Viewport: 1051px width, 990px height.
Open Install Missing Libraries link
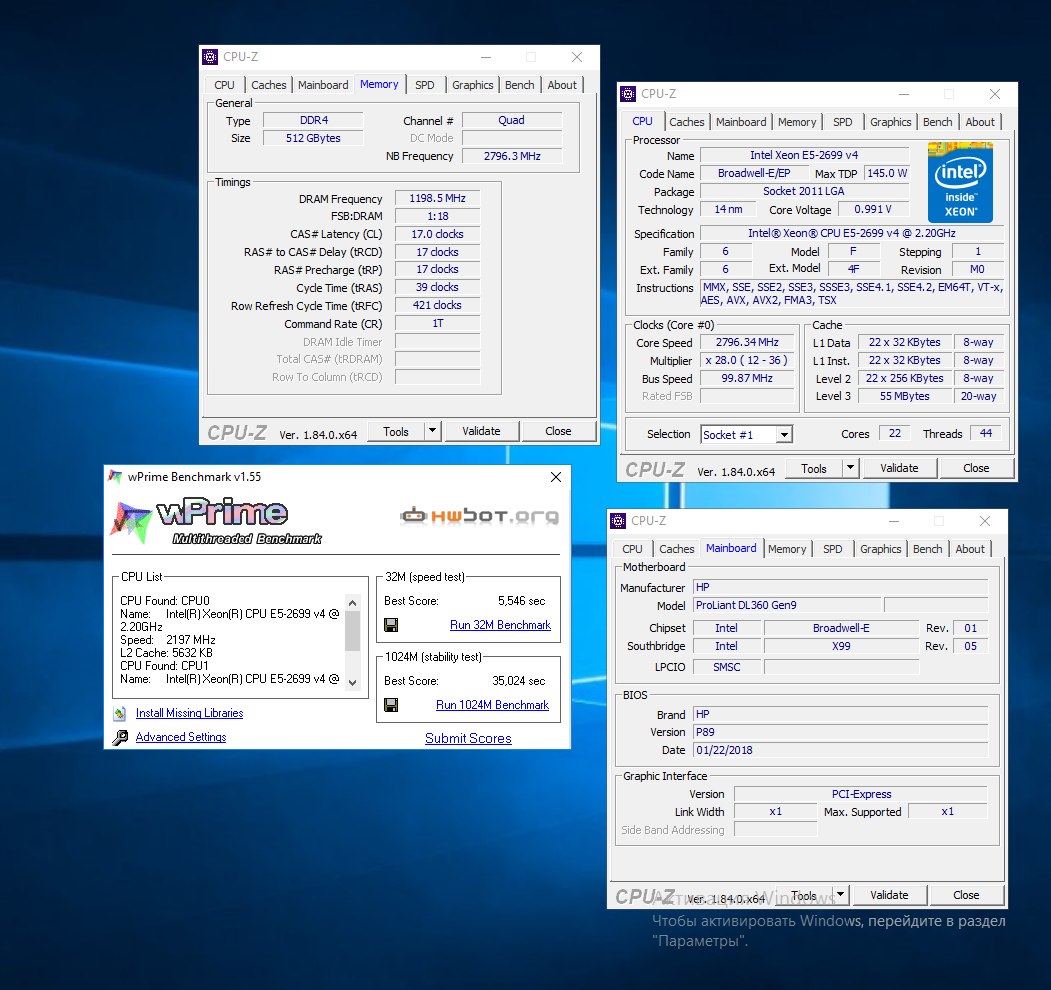click(x=189, y=713)
